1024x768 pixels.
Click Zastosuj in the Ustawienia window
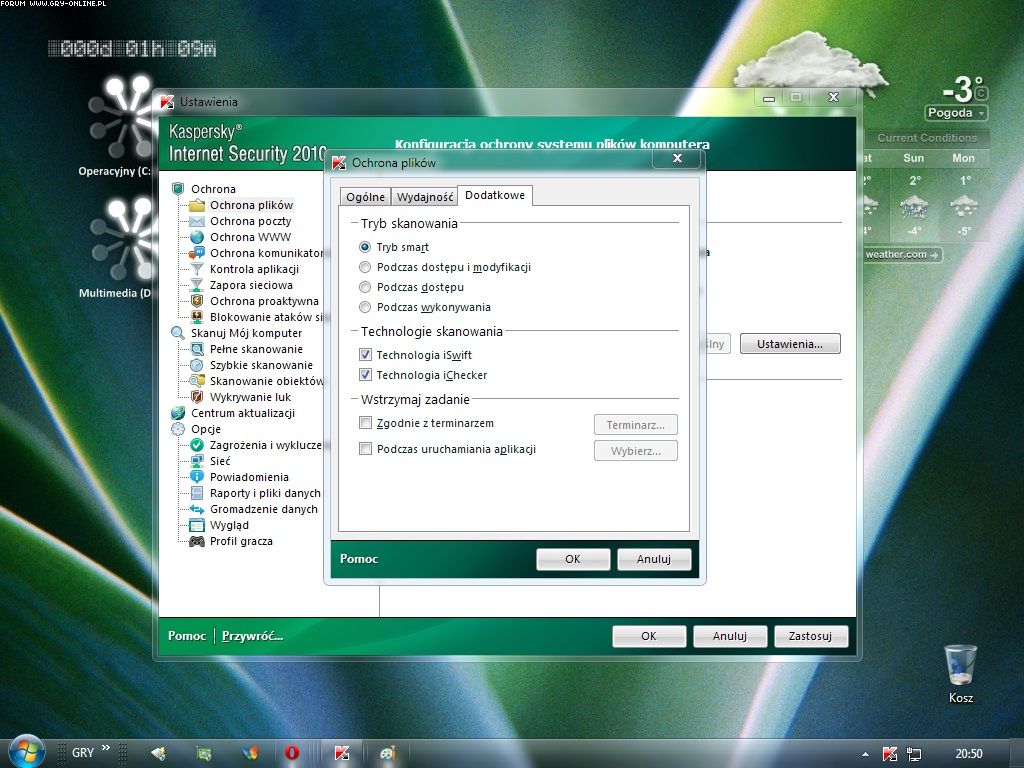[x=810, y=636]
